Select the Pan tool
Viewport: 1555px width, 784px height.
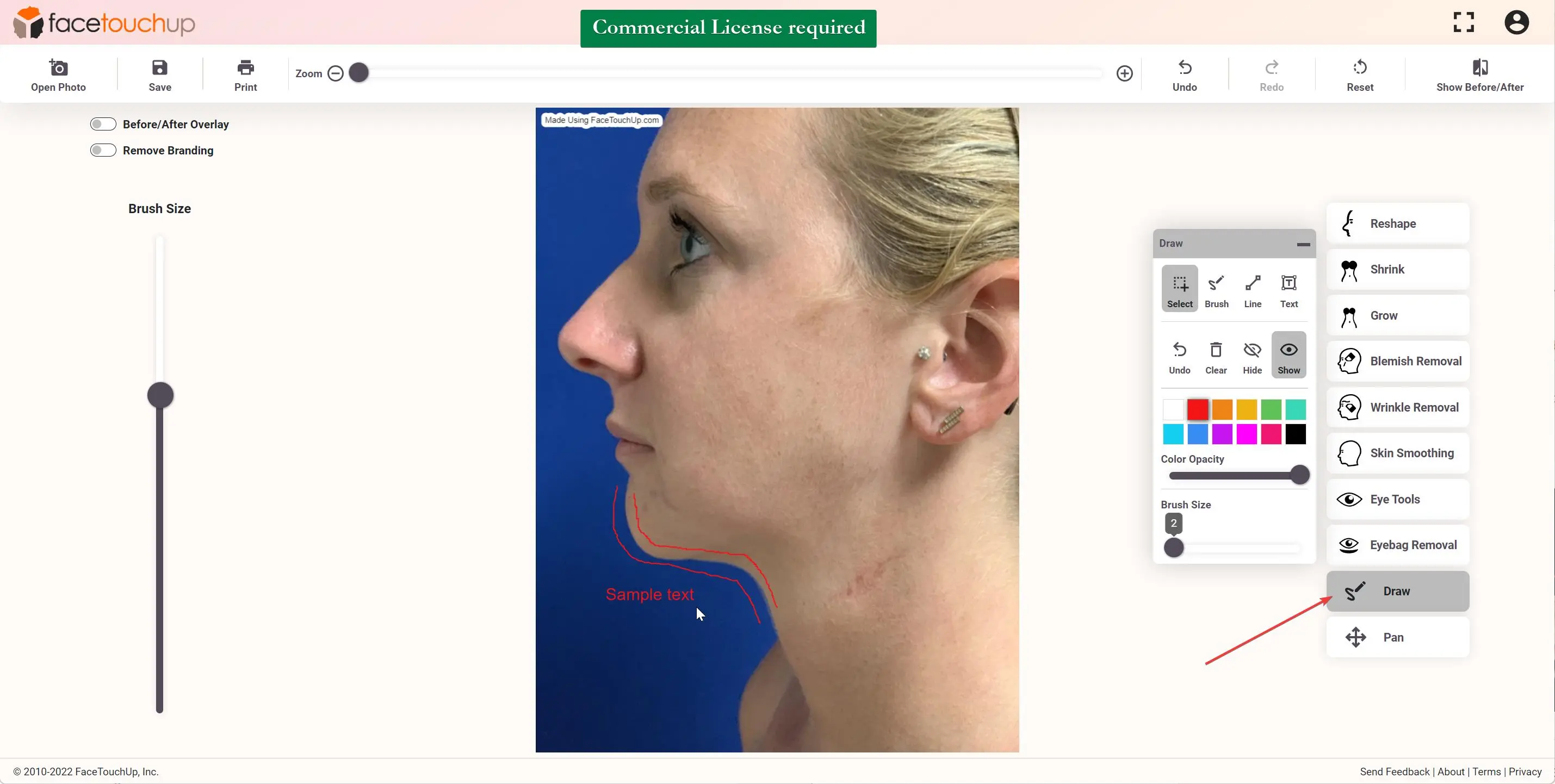coord(1397,637)
